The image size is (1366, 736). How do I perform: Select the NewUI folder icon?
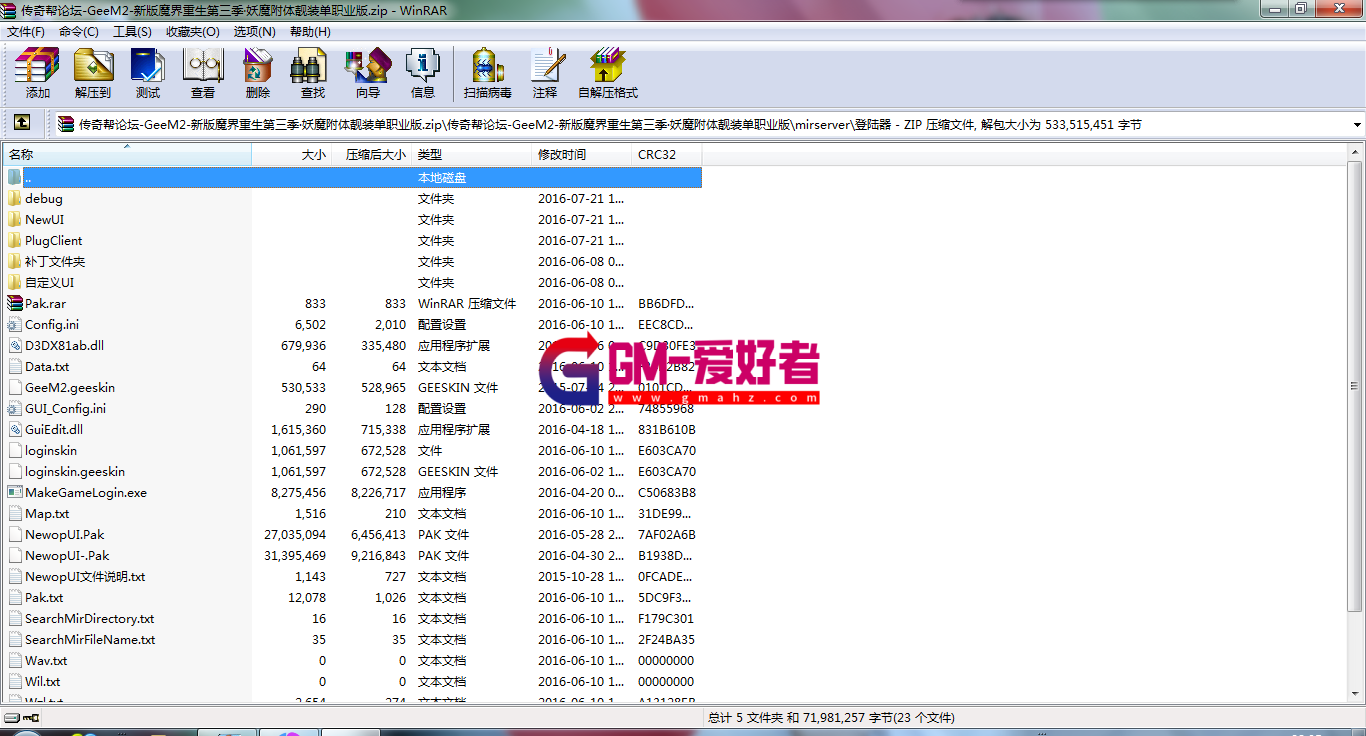[14, 219]
